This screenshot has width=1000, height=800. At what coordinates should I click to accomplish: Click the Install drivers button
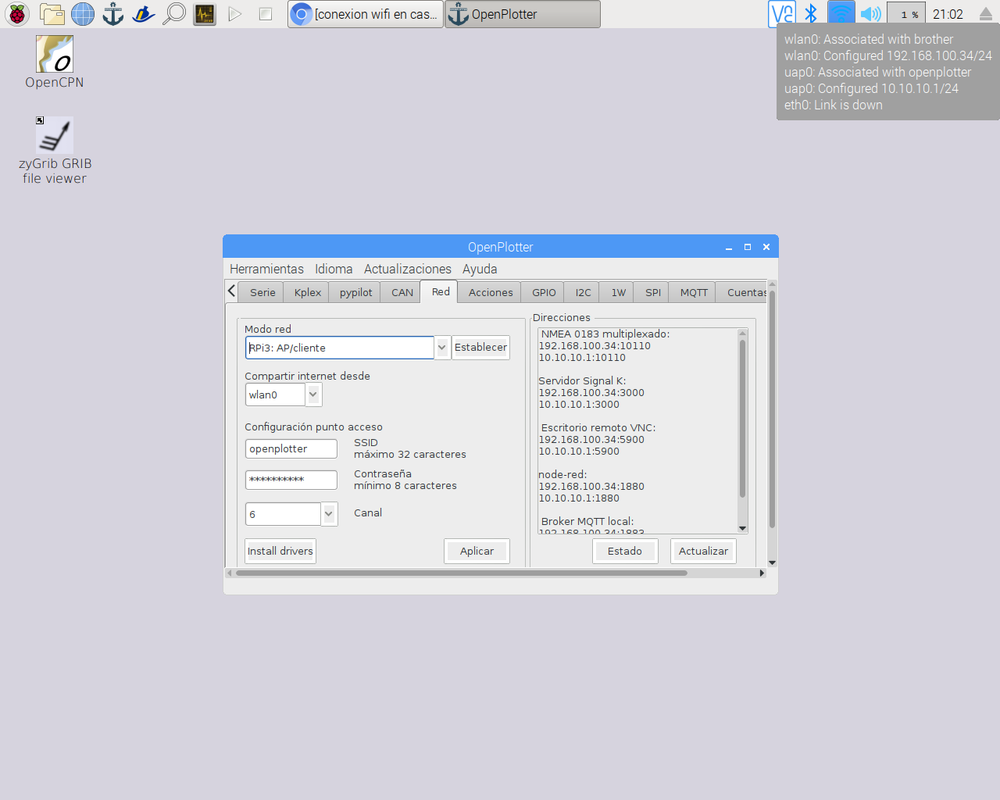(x=280, y=551)
